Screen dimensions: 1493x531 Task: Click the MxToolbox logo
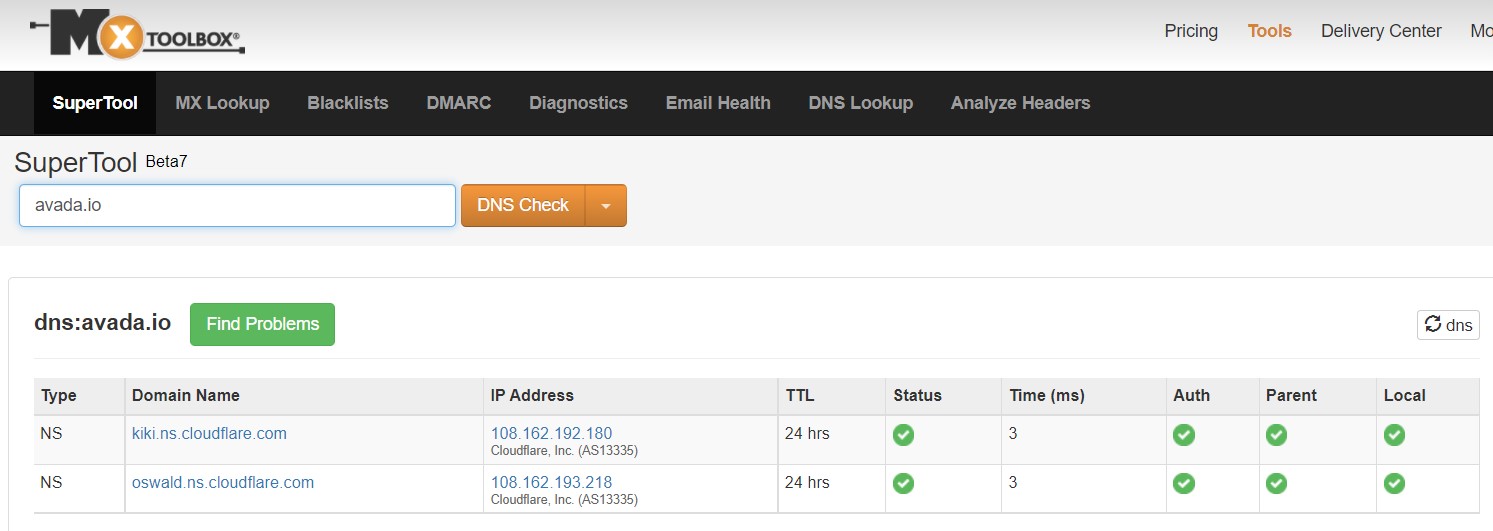(137, 36)
